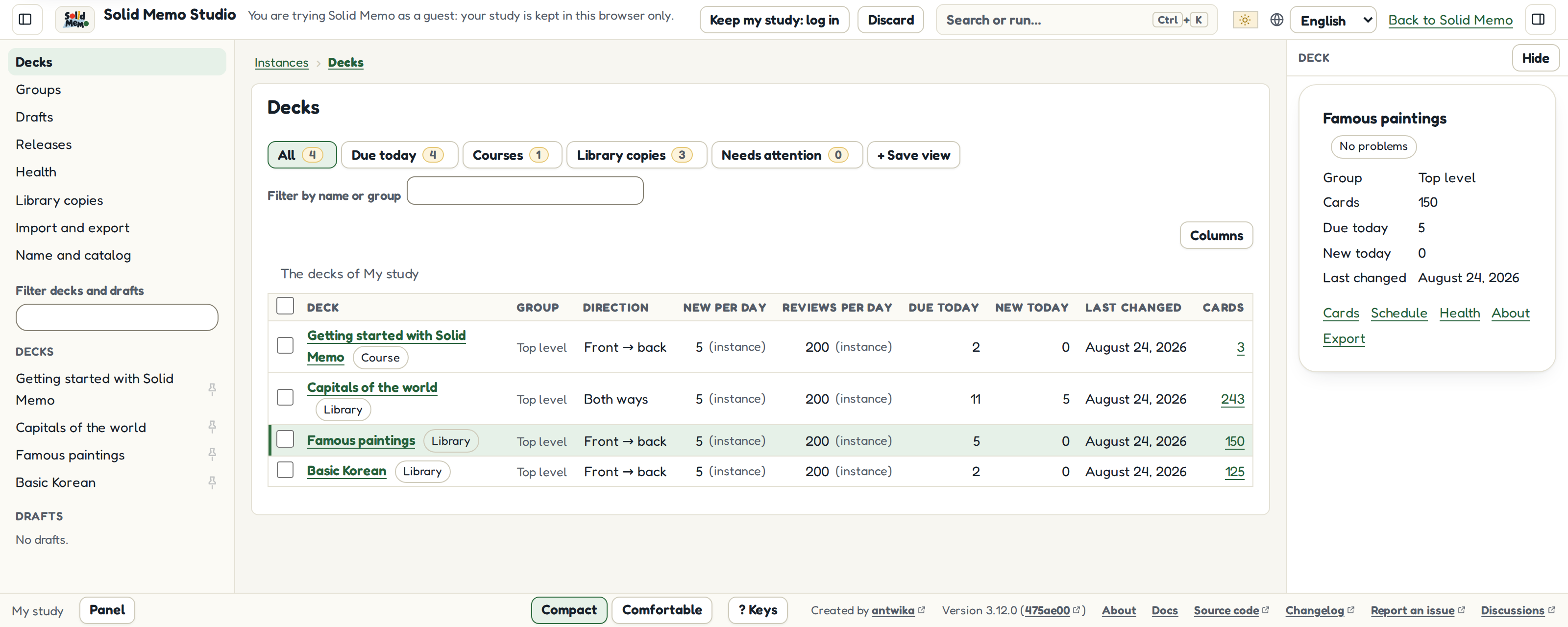
Task: Pin Getting started with Solid Memo deck
Action: pos(212,389)
